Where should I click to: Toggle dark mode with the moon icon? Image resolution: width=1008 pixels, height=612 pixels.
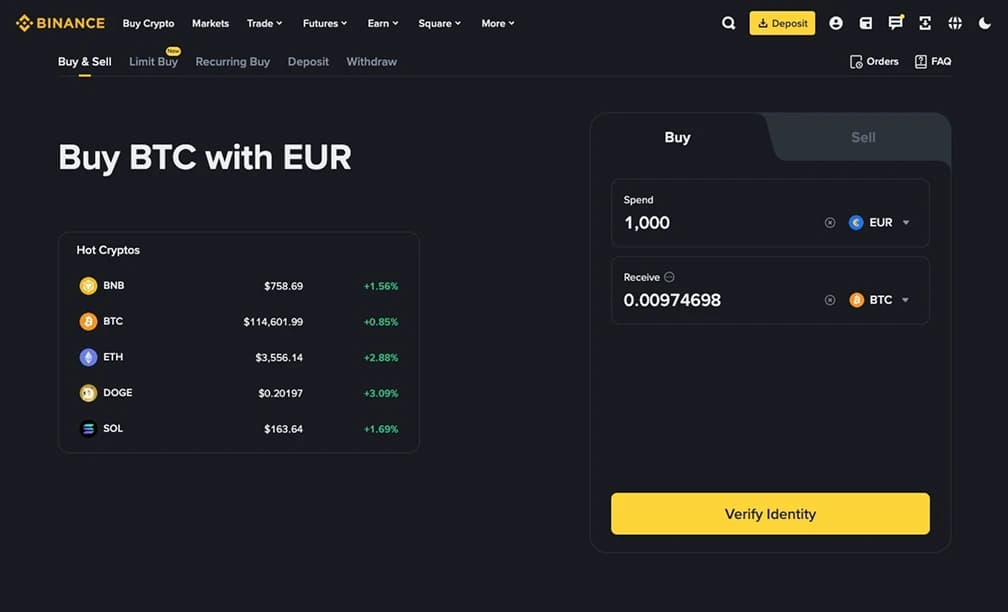(984, 22)
